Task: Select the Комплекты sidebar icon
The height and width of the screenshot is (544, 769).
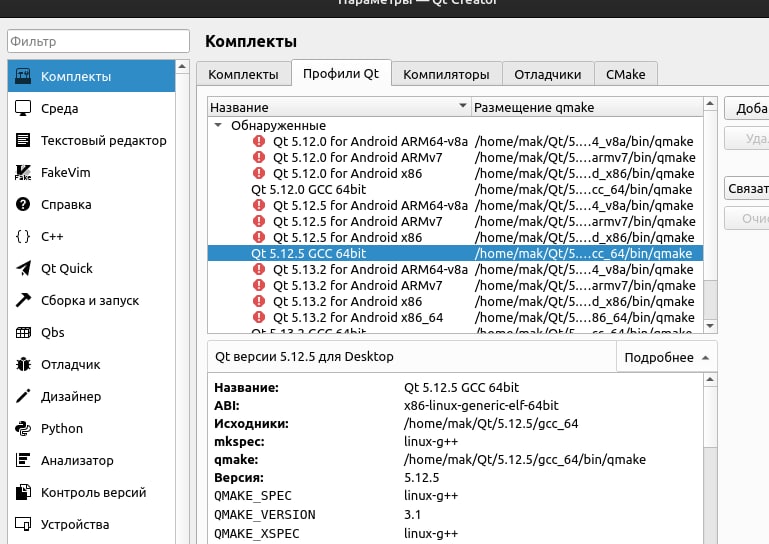Action: (x=23, y=76)
